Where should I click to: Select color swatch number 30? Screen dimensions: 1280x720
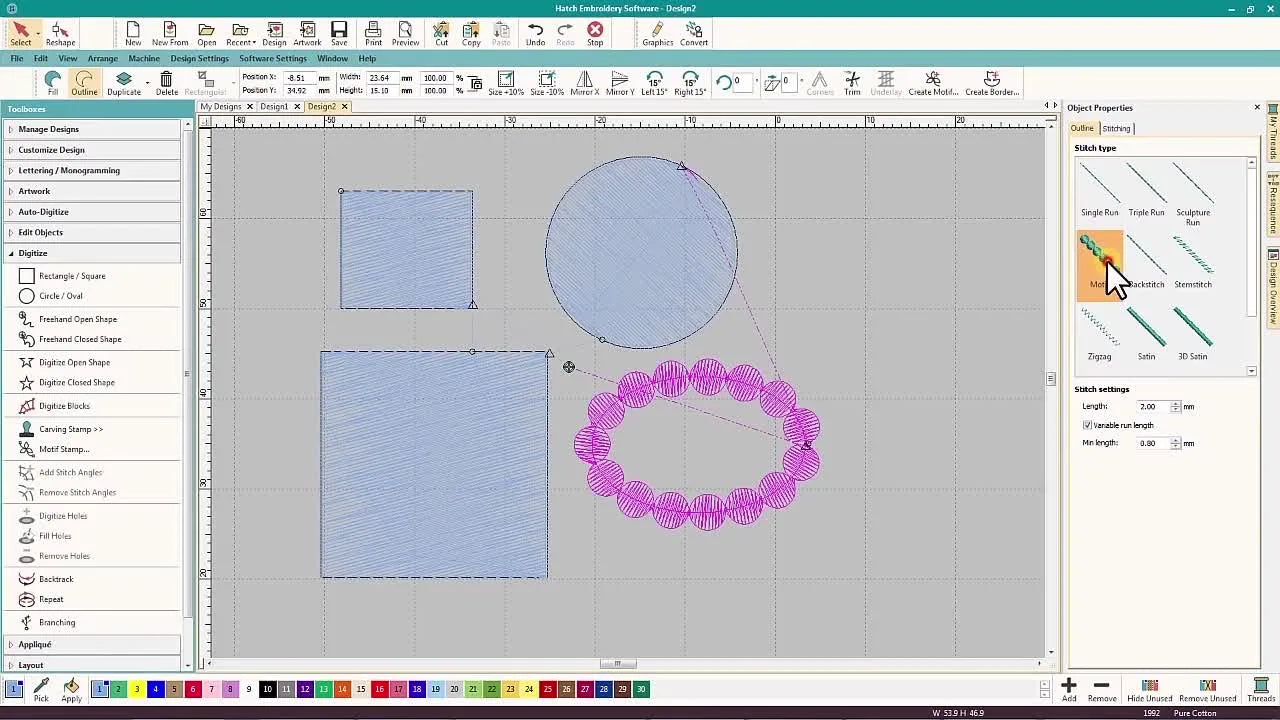pos(641,689)
